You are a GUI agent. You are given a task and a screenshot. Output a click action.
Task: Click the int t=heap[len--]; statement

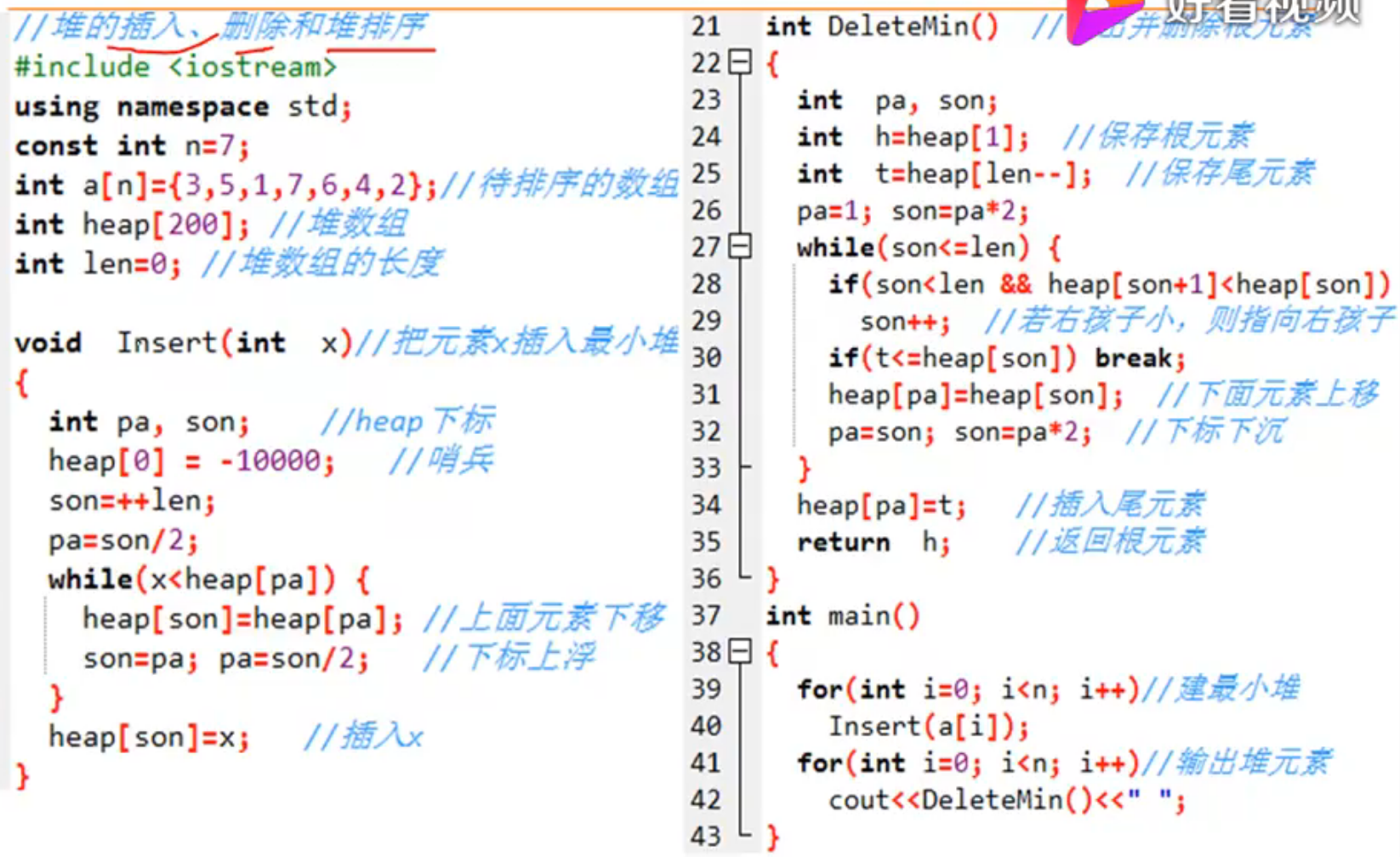(x=944, y=174)
